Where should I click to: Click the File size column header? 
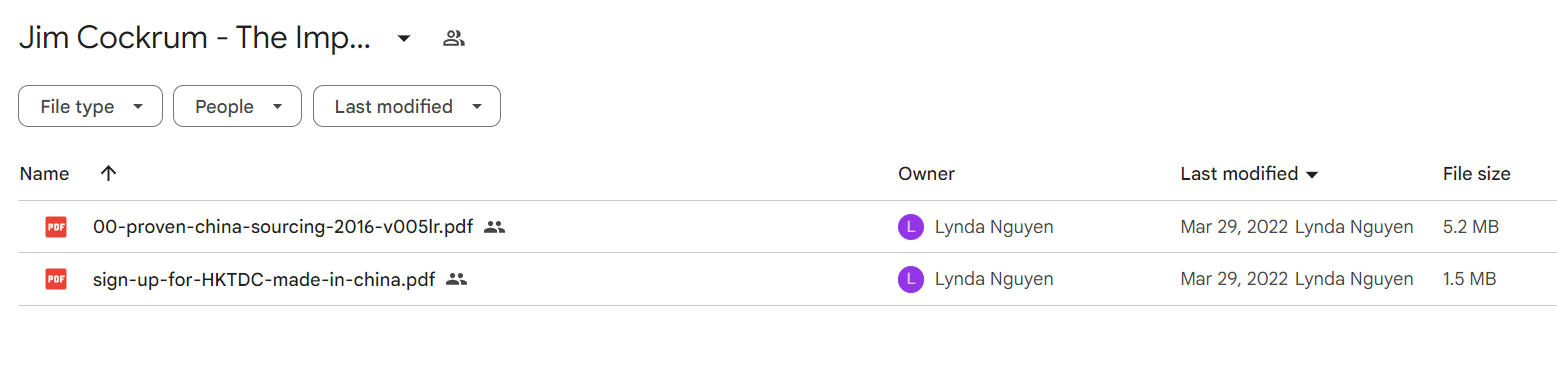pyautogui.click(x=1476, y=173)
